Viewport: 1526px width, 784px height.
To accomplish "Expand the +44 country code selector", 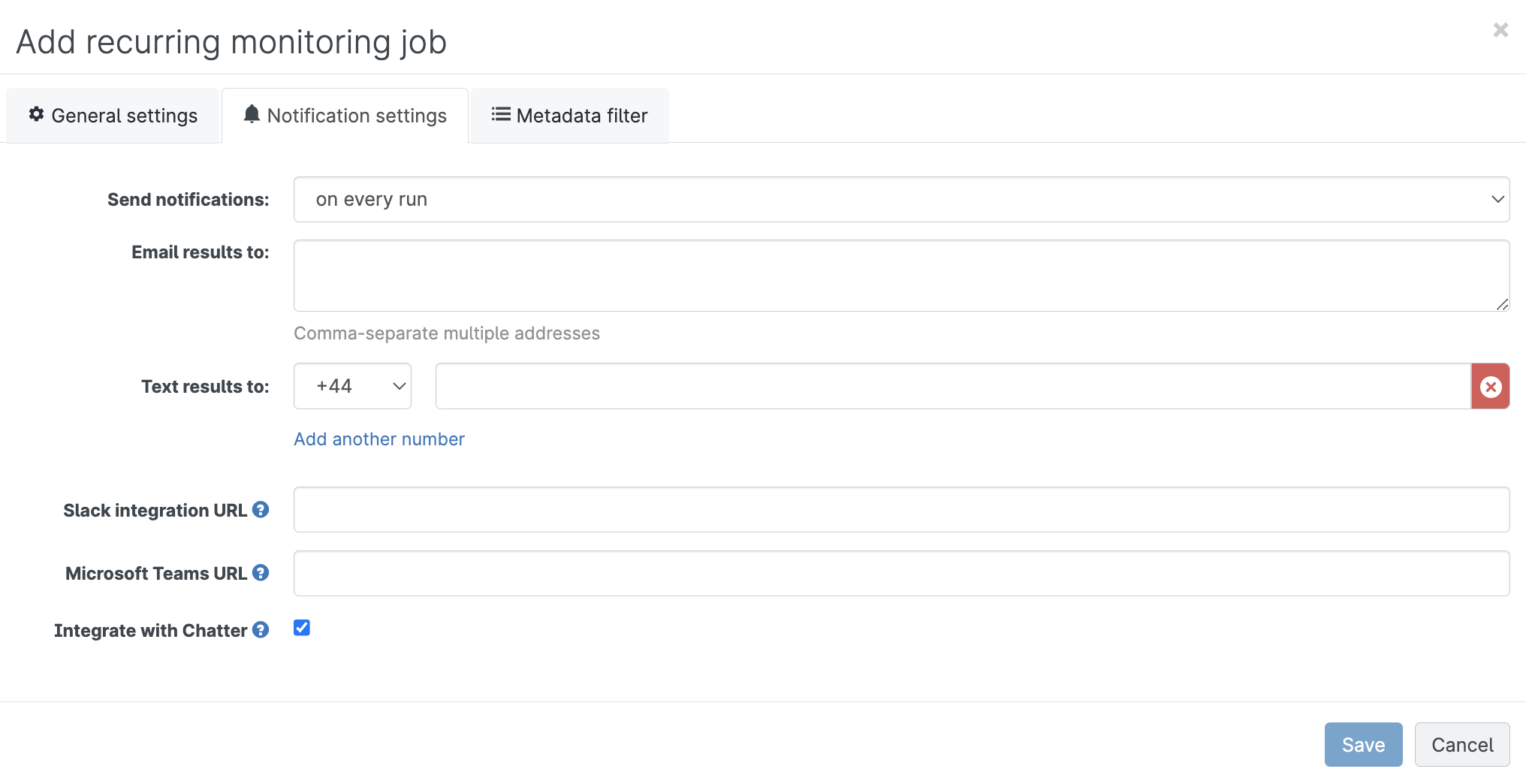I will [352, 387].
